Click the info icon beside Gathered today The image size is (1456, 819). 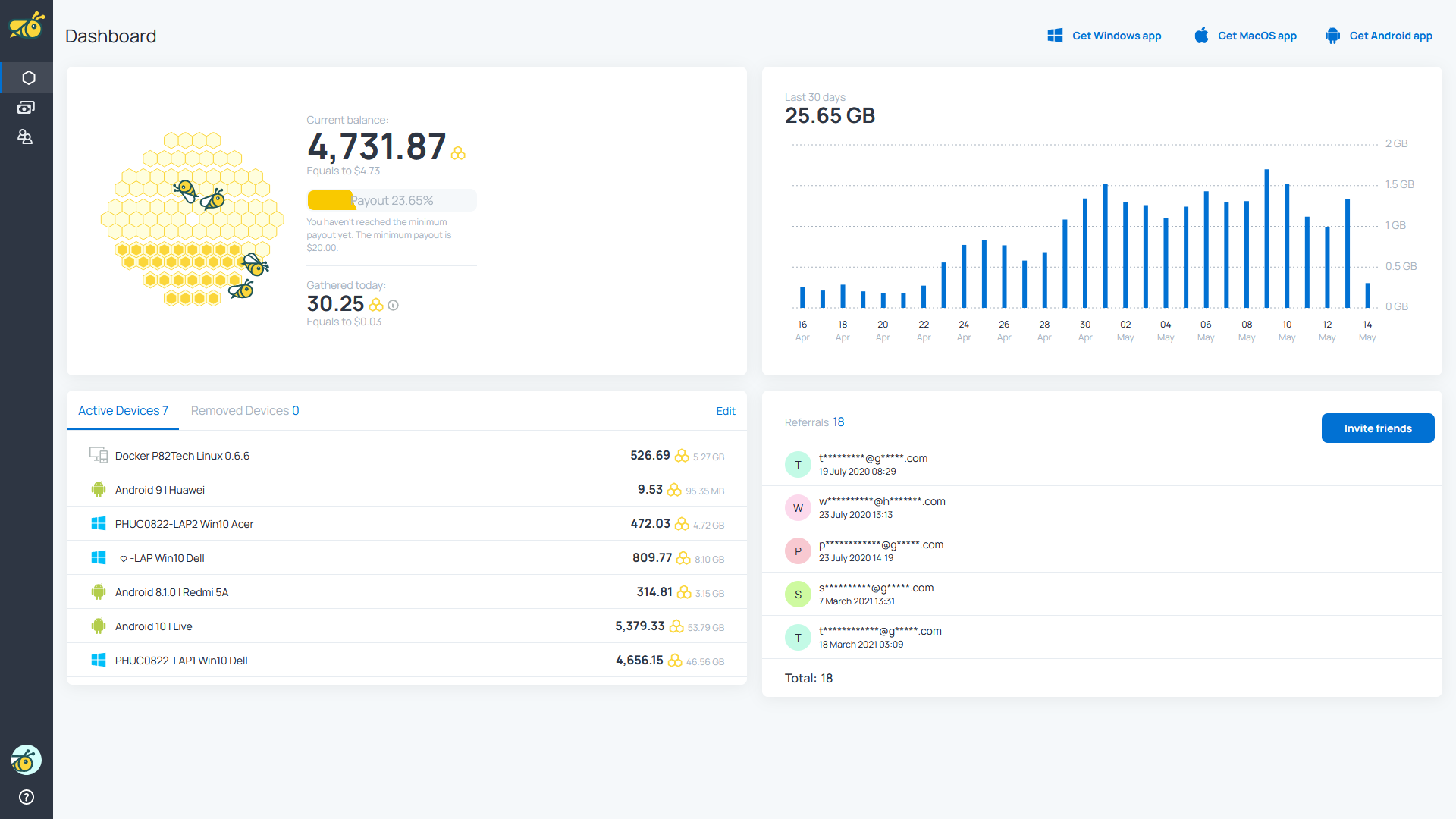tap(393, 305)
